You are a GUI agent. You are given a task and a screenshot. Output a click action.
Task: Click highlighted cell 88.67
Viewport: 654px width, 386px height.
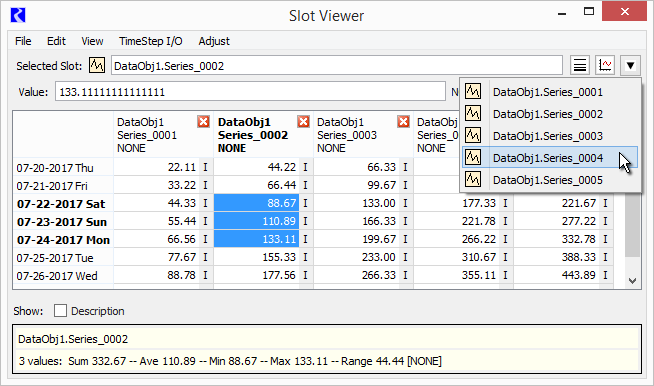click(x=257, y=203)
